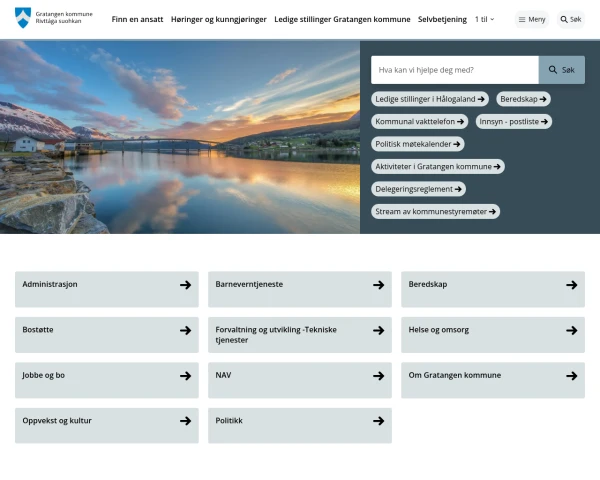Click arrow icon on Barneverntjeneste card
Screen dimensions: 600x480
378,285
